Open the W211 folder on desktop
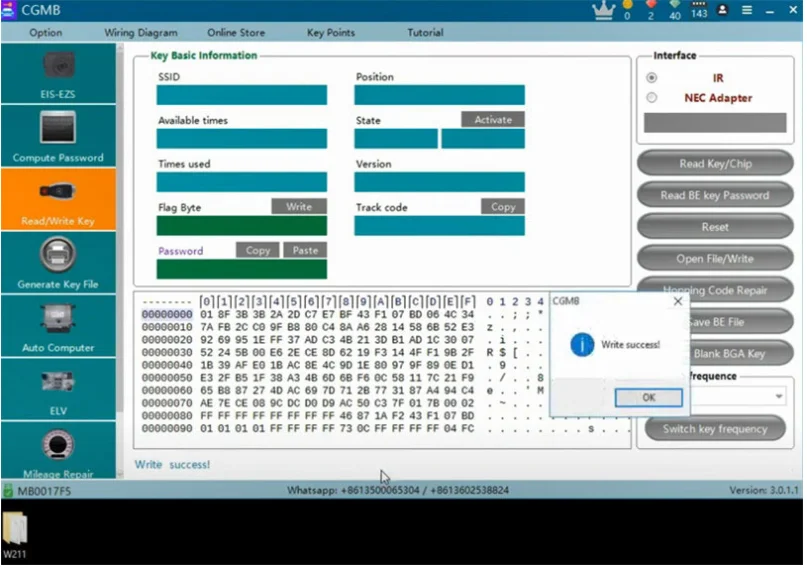Viewport: 807px width, 570px height. [x=14, y=535]
